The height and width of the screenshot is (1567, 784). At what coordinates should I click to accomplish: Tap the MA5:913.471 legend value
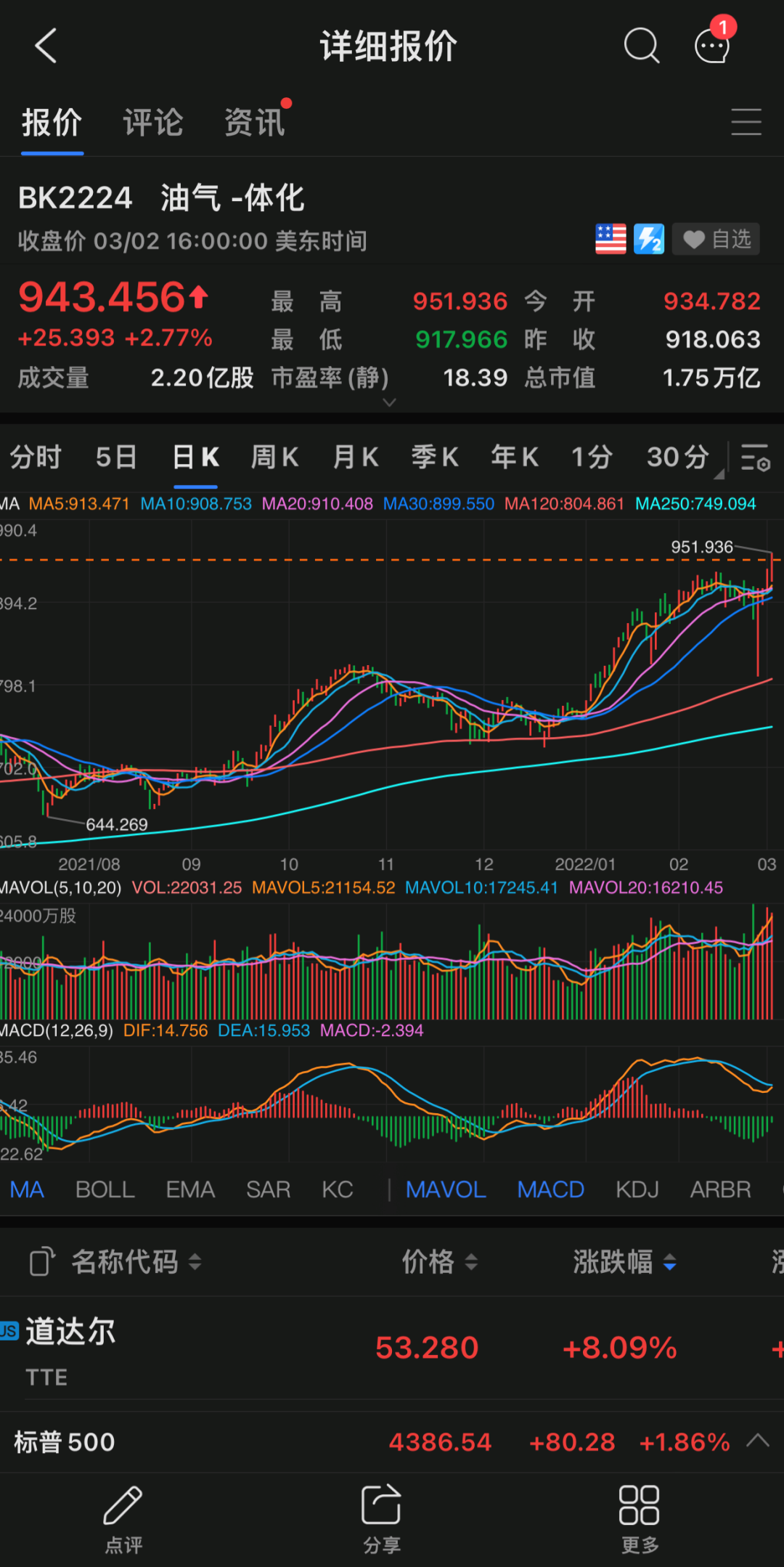[79, 504]
